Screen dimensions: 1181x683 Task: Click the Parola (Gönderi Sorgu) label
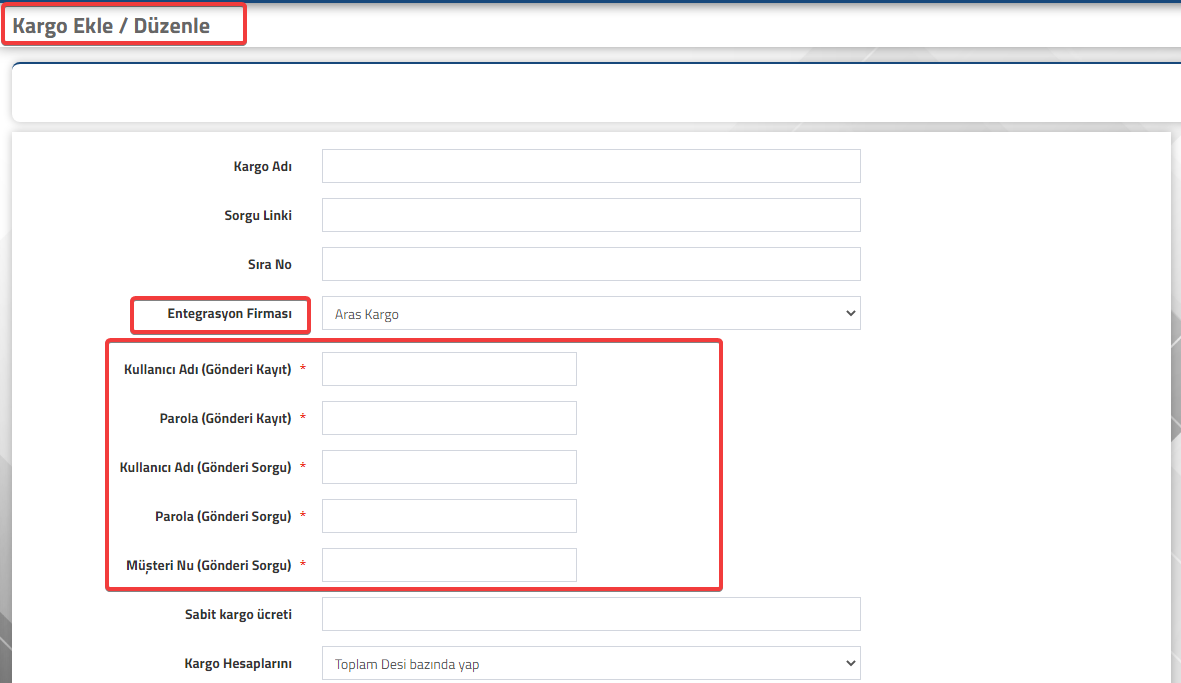pyautogui.click(x=223, y=517)
